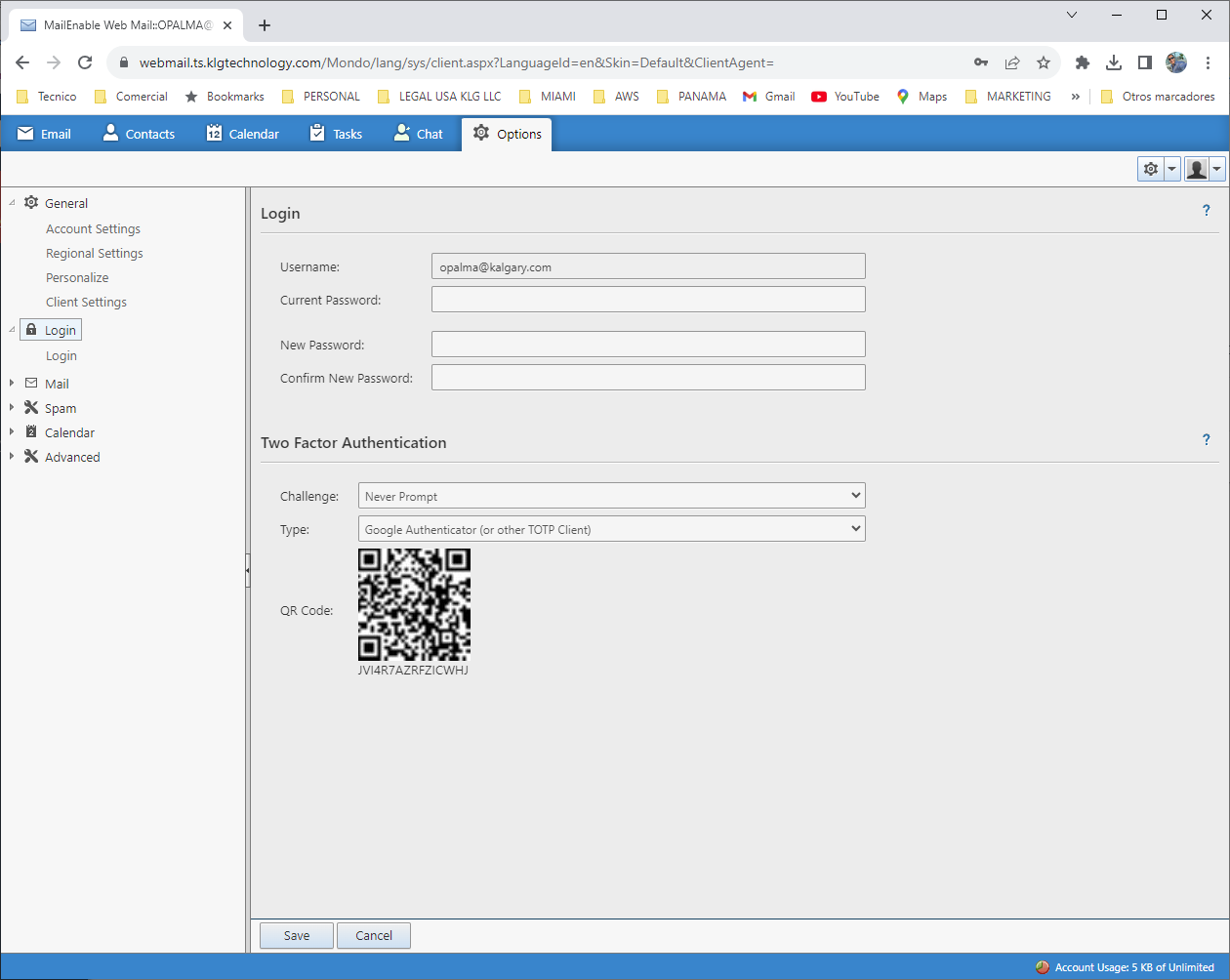
Task: Show more bookmarks with the chevron
Action: coord(1076,97)
